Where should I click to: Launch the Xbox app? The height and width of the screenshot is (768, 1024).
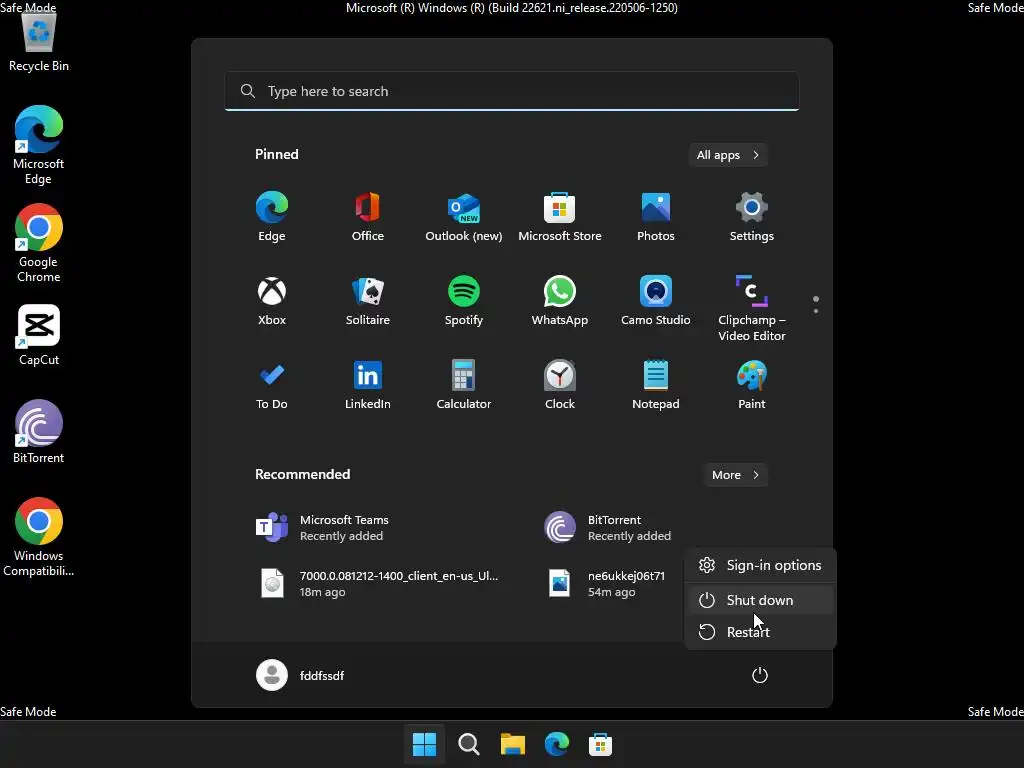[272, 302]
